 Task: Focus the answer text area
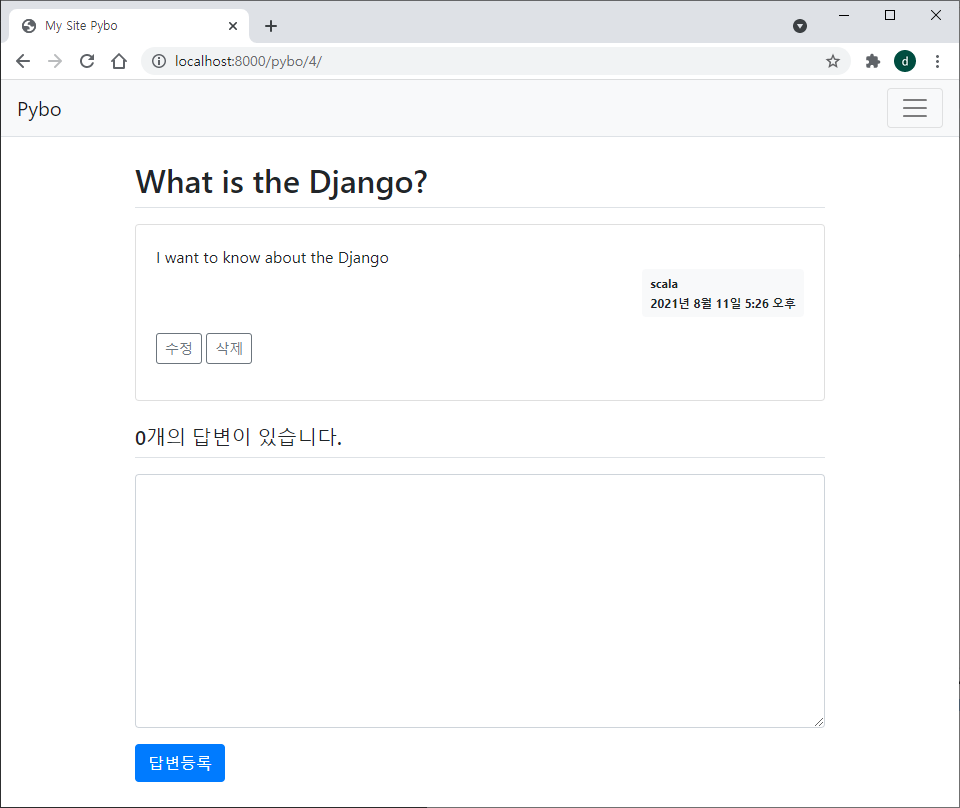tap(480, 601)
